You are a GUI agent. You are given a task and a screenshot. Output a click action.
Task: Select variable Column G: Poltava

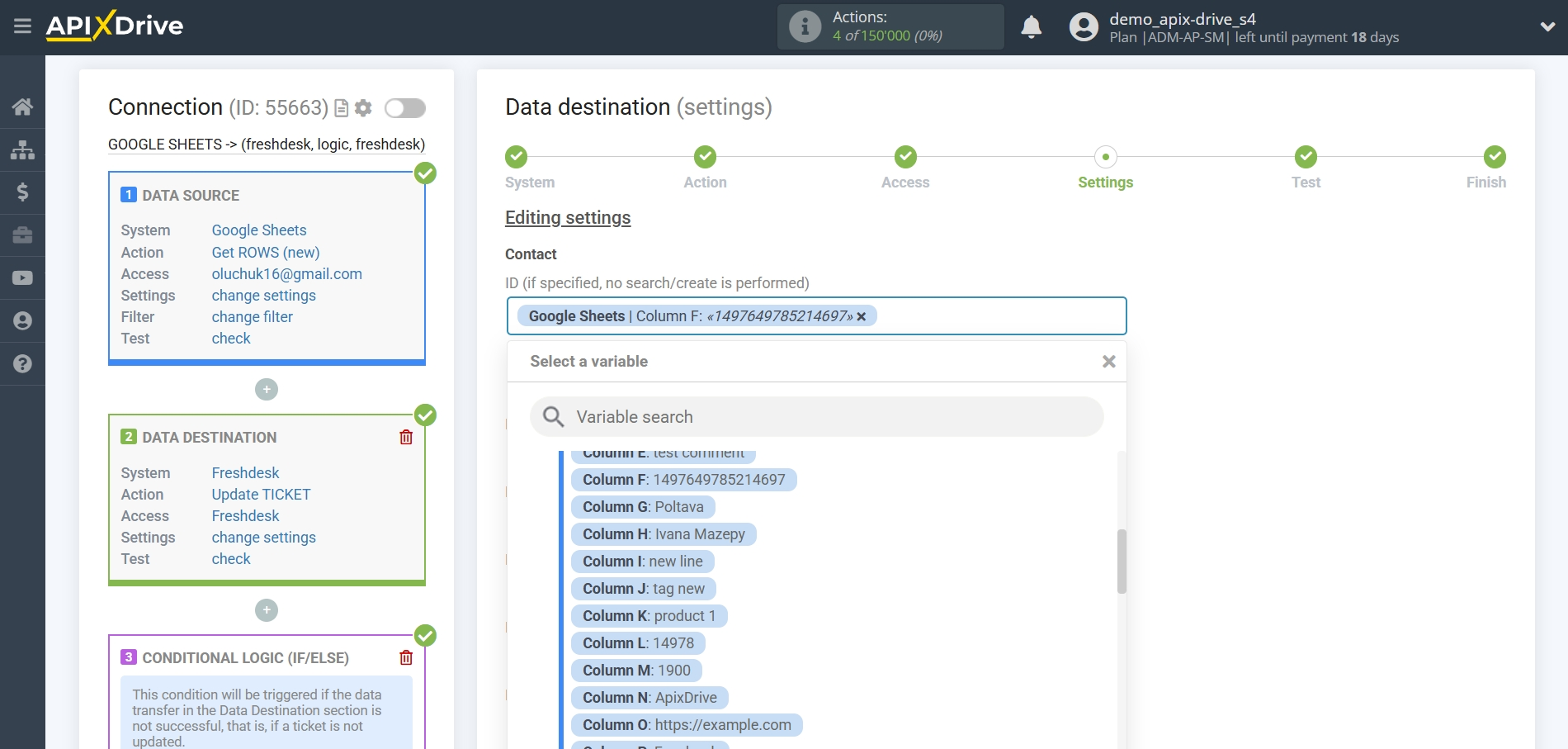[643, 507]
